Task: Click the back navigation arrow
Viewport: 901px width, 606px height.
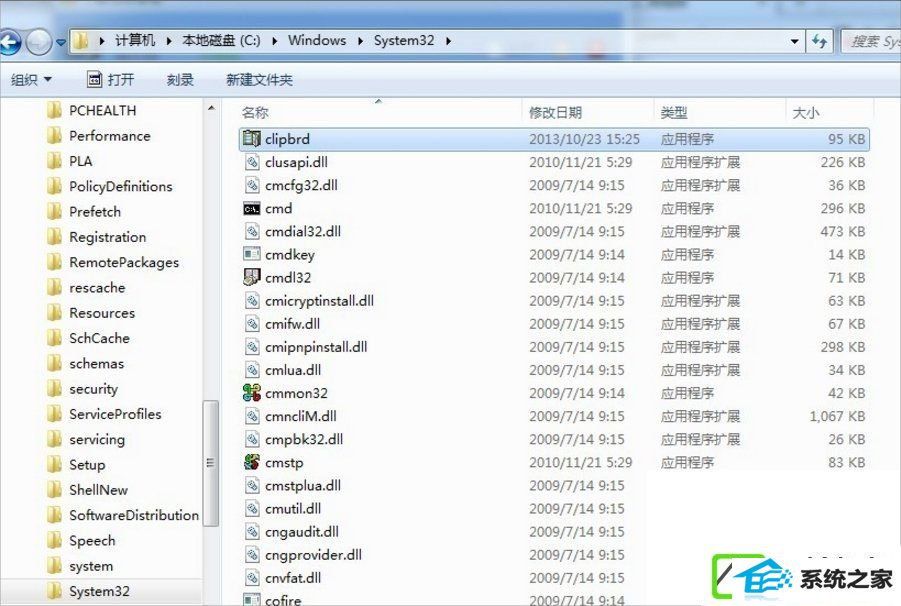Action: click(9, 42)
